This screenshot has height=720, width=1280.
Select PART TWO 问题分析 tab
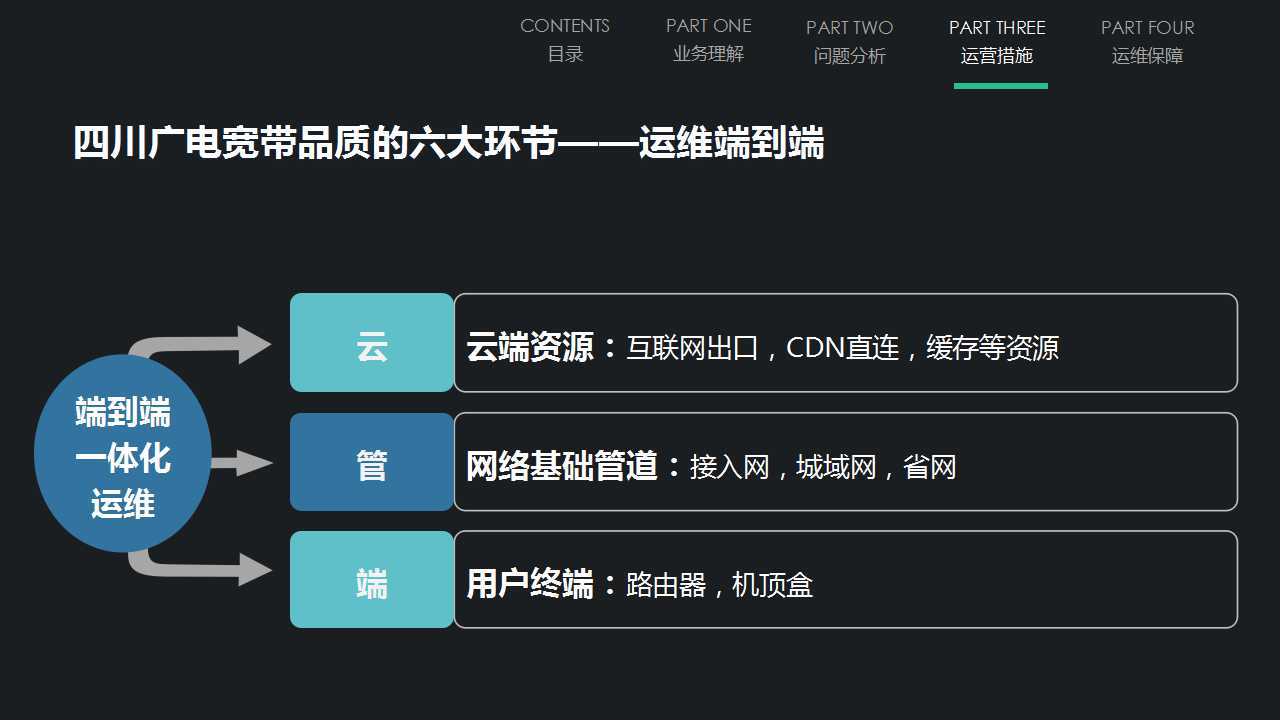[850, 42]
